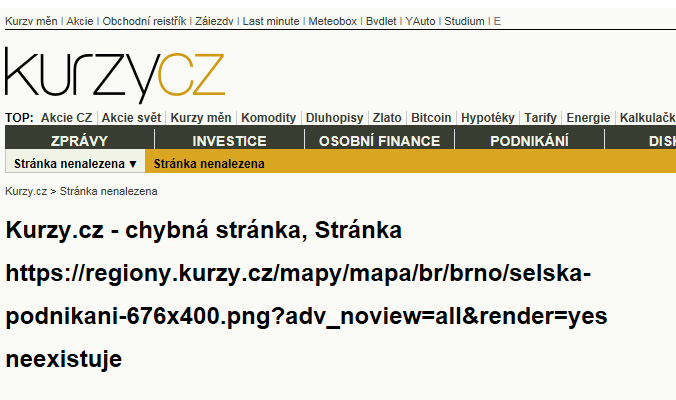
Task: Click the 'podnikani-676x400.png' heading line
Action: click(306, 316)
